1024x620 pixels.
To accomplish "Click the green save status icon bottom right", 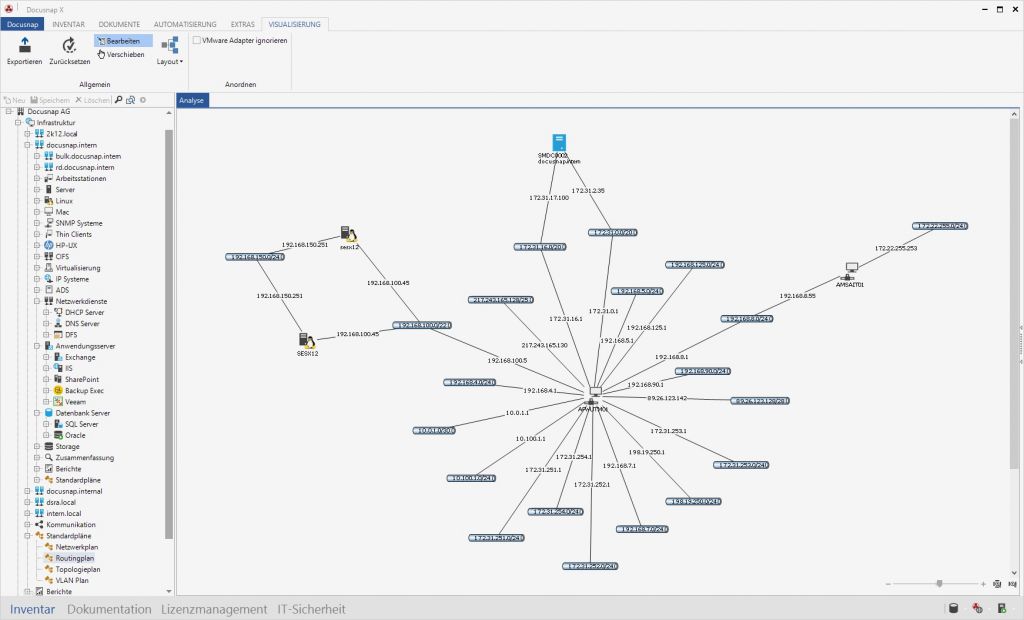I will [x=1003, y=608].
